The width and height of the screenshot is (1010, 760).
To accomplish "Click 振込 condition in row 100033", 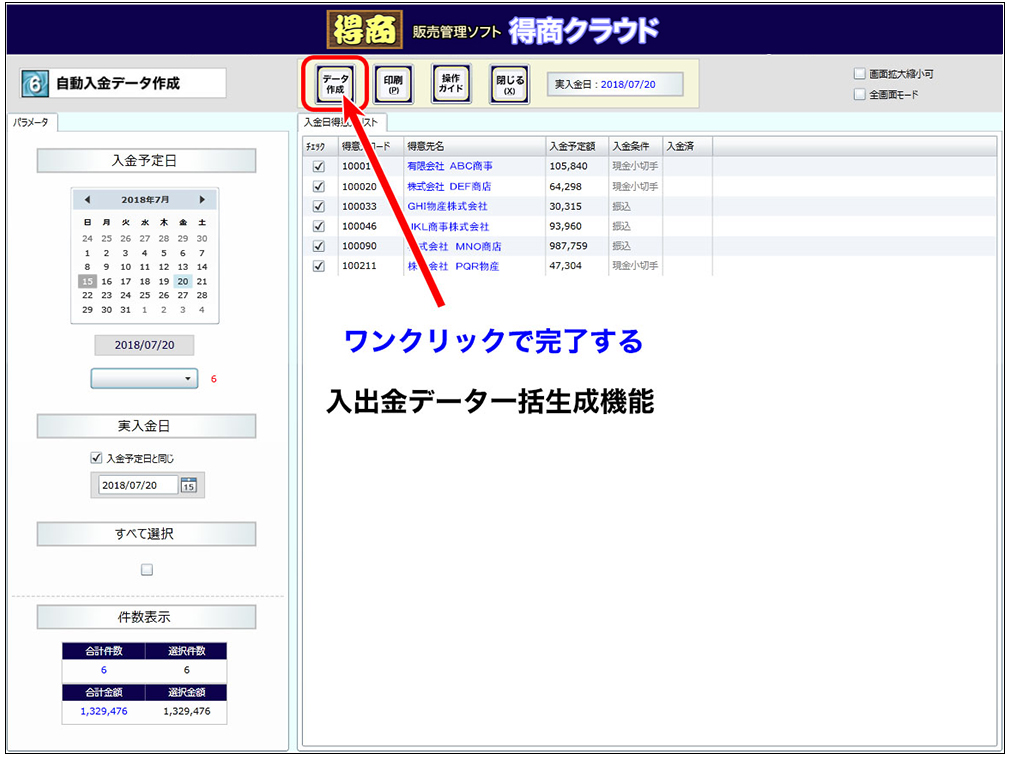I will pos(621,206).
